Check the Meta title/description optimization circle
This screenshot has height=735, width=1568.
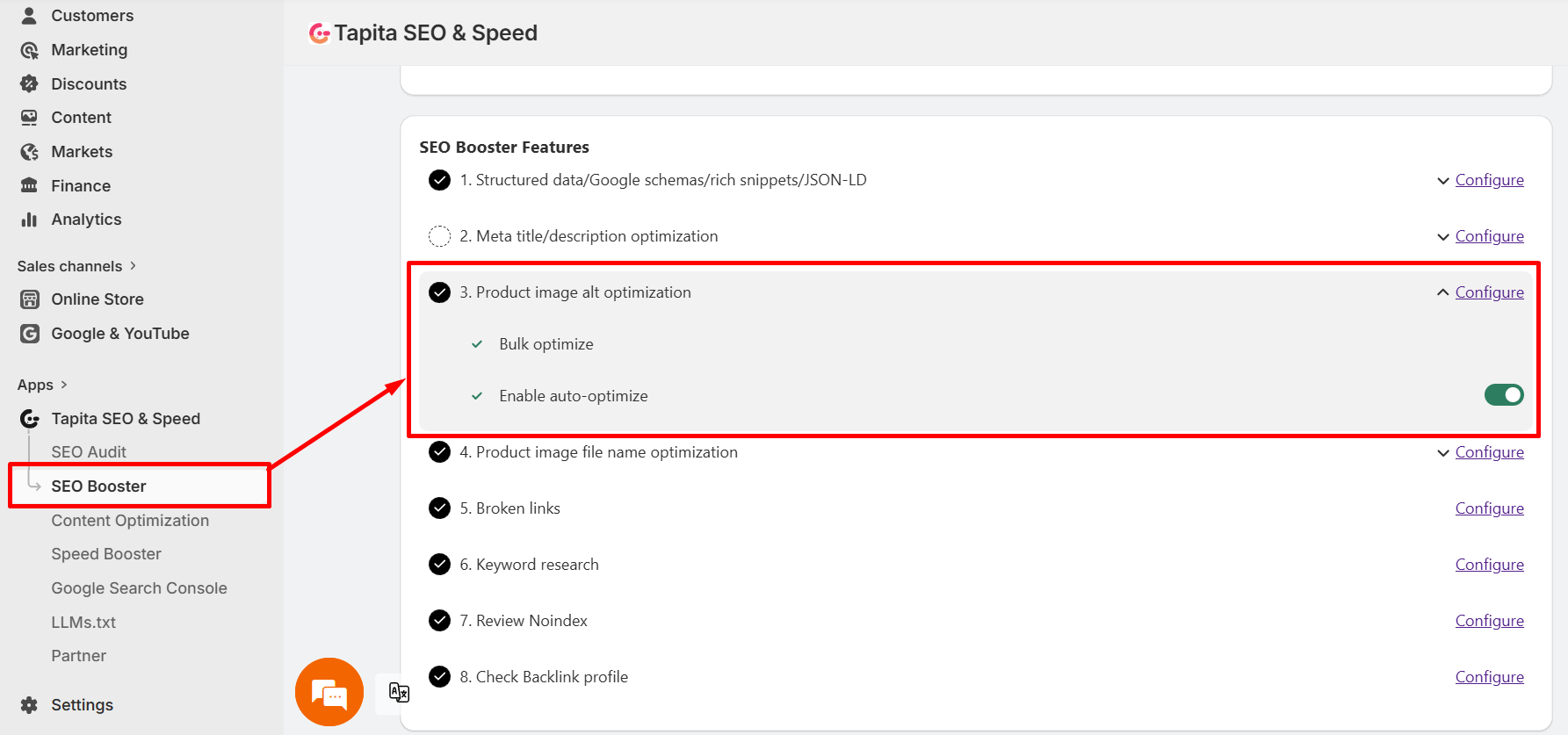439,235
